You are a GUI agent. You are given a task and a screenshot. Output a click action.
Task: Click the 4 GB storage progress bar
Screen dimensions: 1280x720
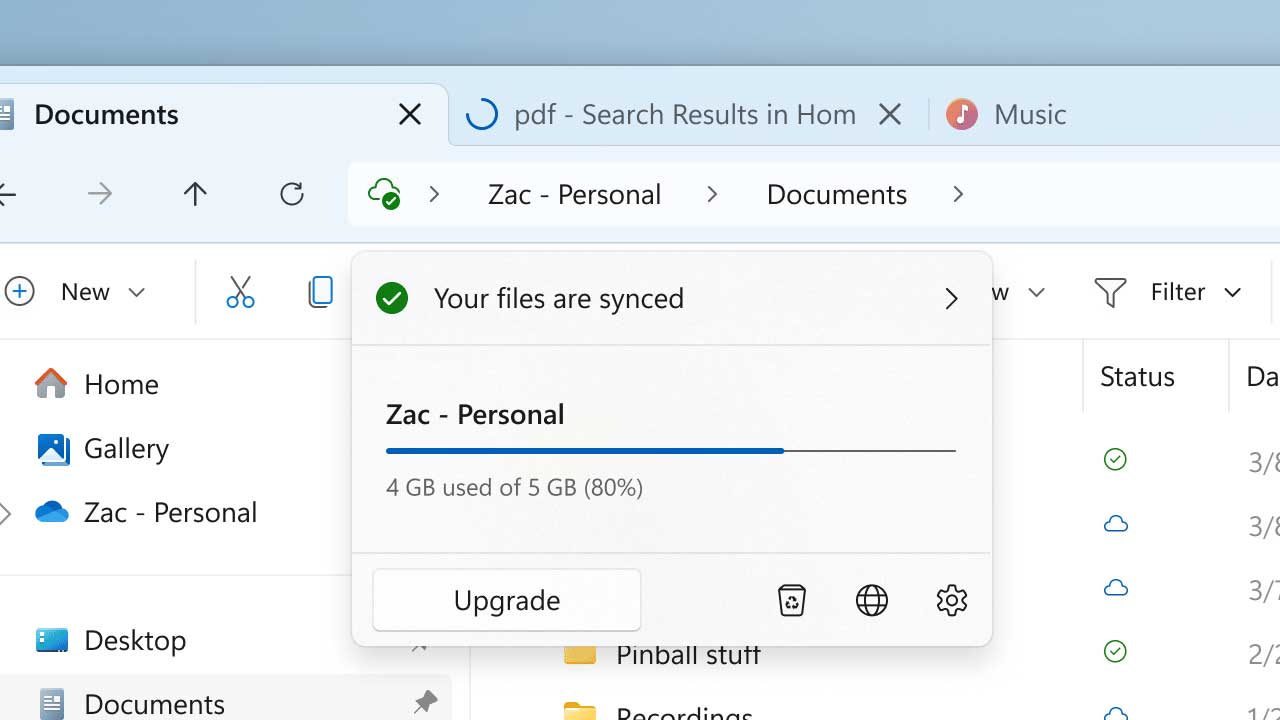671,451
